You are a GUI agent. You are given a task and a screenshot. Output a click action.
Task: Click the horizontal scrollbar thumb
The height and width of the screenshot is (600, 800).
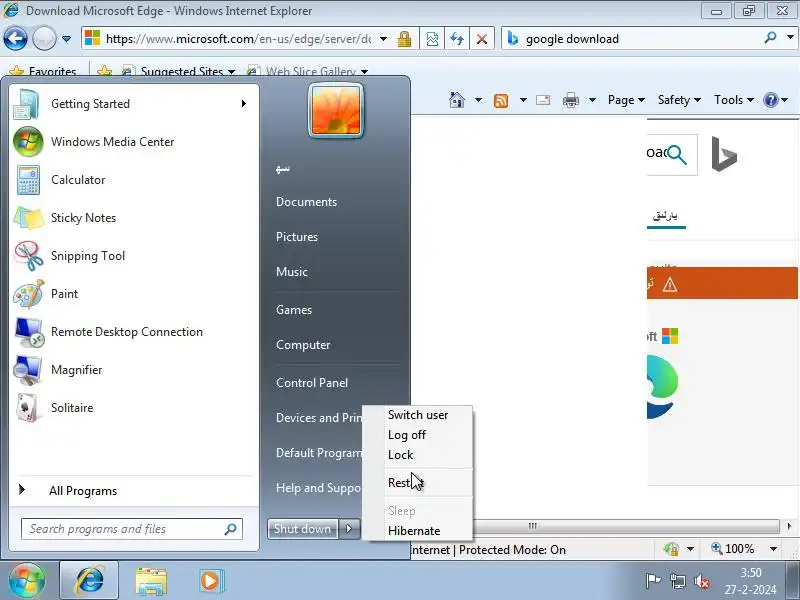point(533,526)
